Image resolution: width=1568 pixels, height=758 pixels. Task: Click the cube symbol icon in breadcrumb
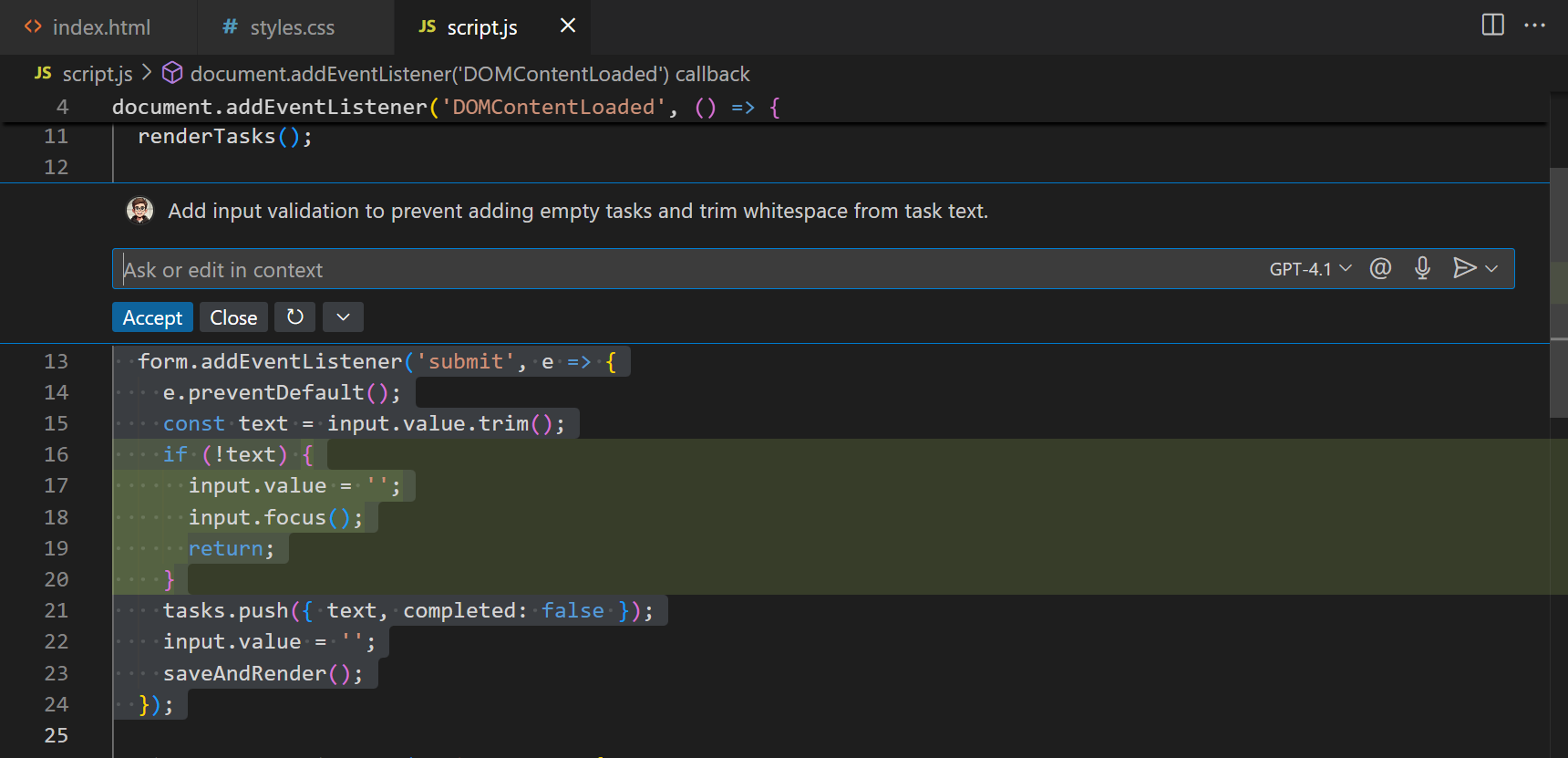coord(172,73)
